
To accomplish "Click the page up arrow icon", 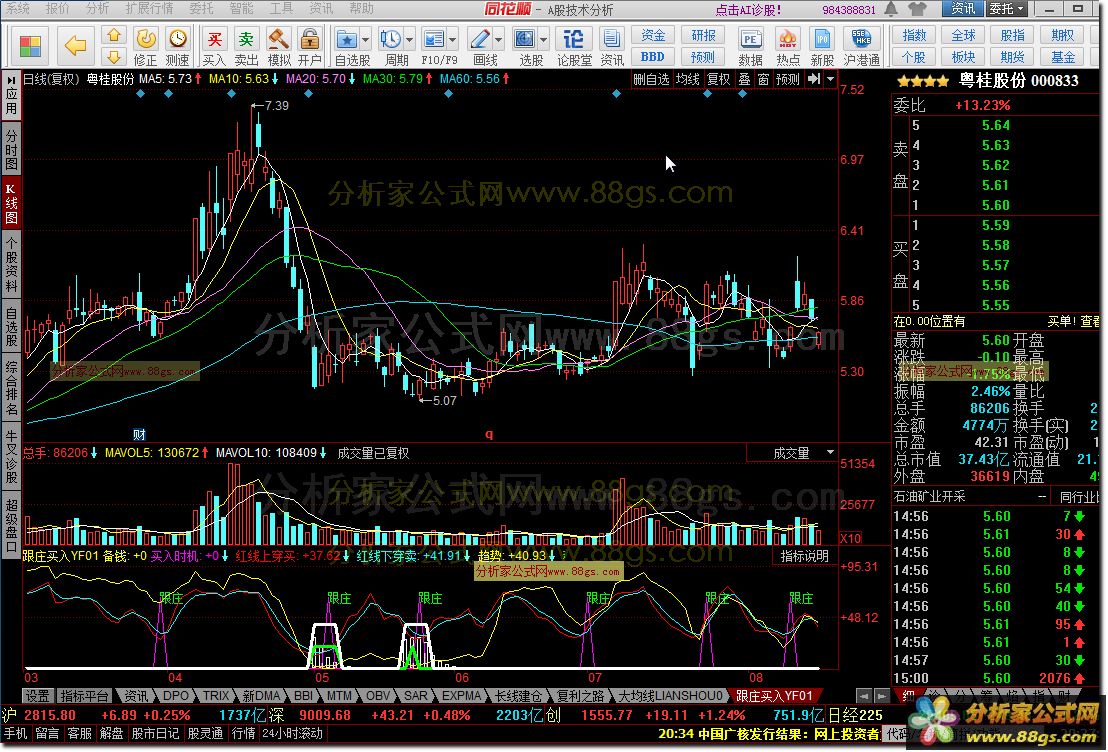I will coord(114,35).
